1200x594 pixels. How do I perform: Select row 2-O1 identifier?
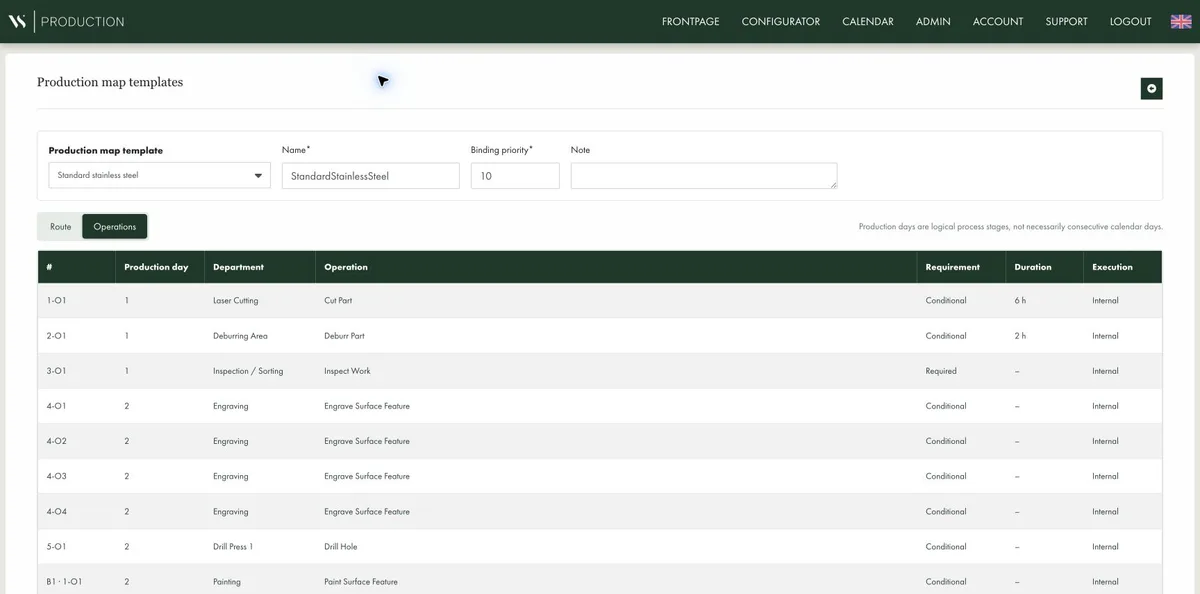click(57, 336)
